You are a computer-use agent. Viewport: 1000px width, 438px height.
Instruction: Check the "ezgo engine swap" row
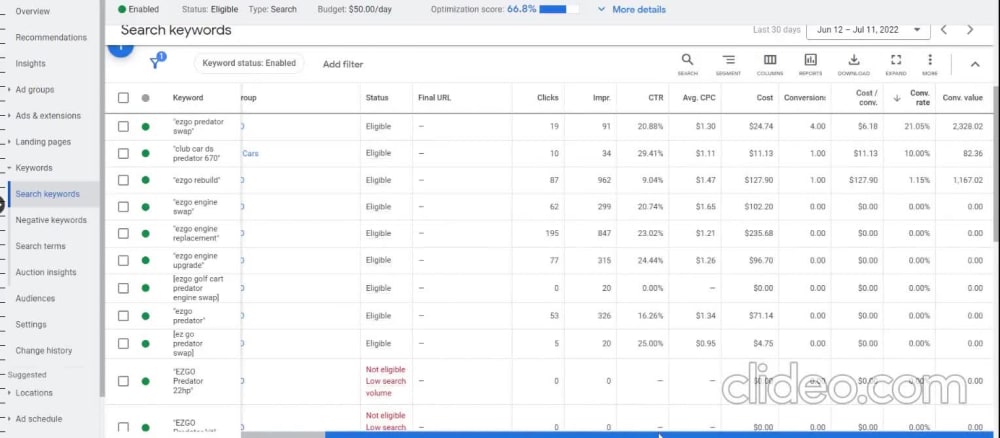click(123, 207)
